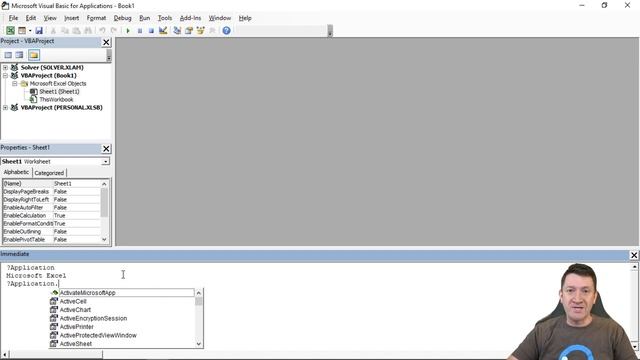
Task: Collapse the VBAProject (Book1) node
Action: pos(5,76)
